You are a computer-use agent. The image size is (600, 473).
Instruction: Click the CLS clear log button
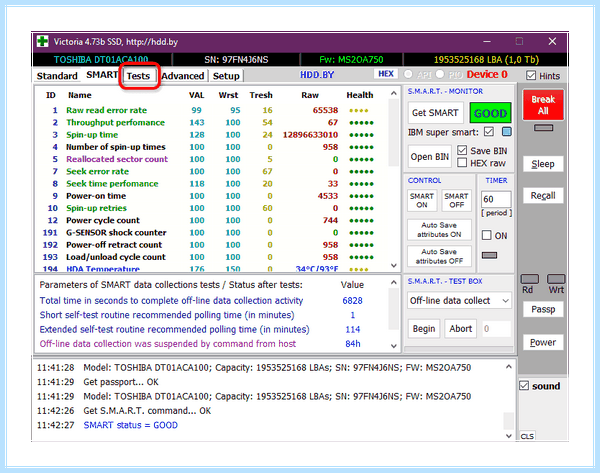527,436
